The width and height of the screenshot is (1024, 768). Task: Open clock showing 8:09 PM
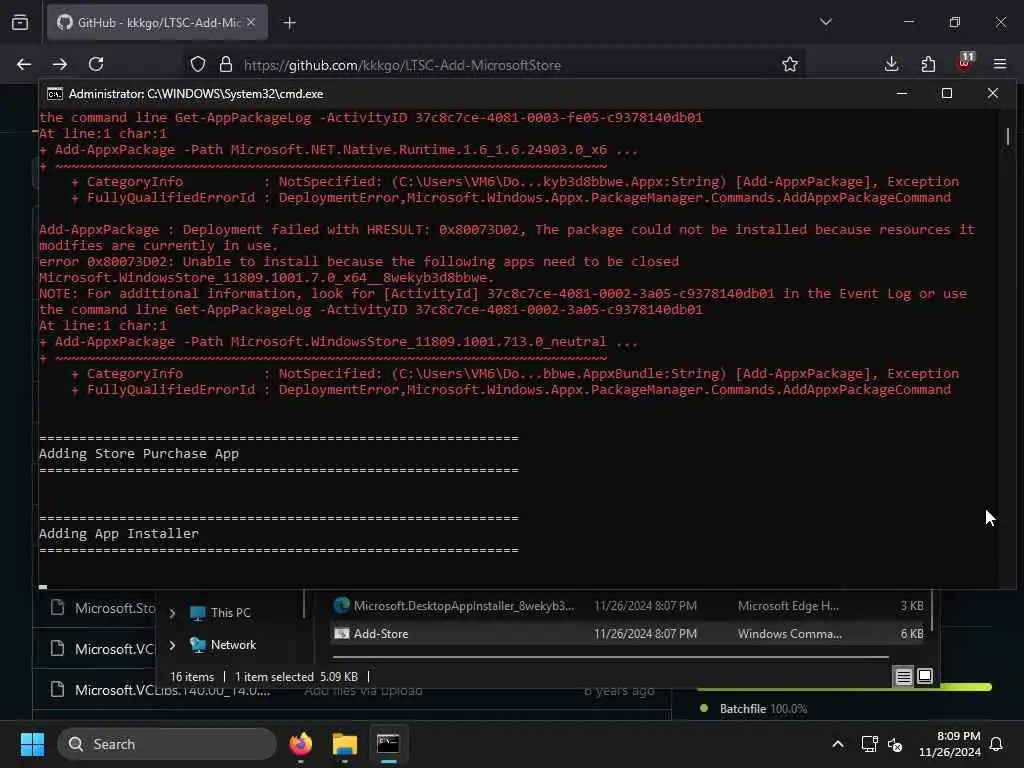[x=950, y=744]
